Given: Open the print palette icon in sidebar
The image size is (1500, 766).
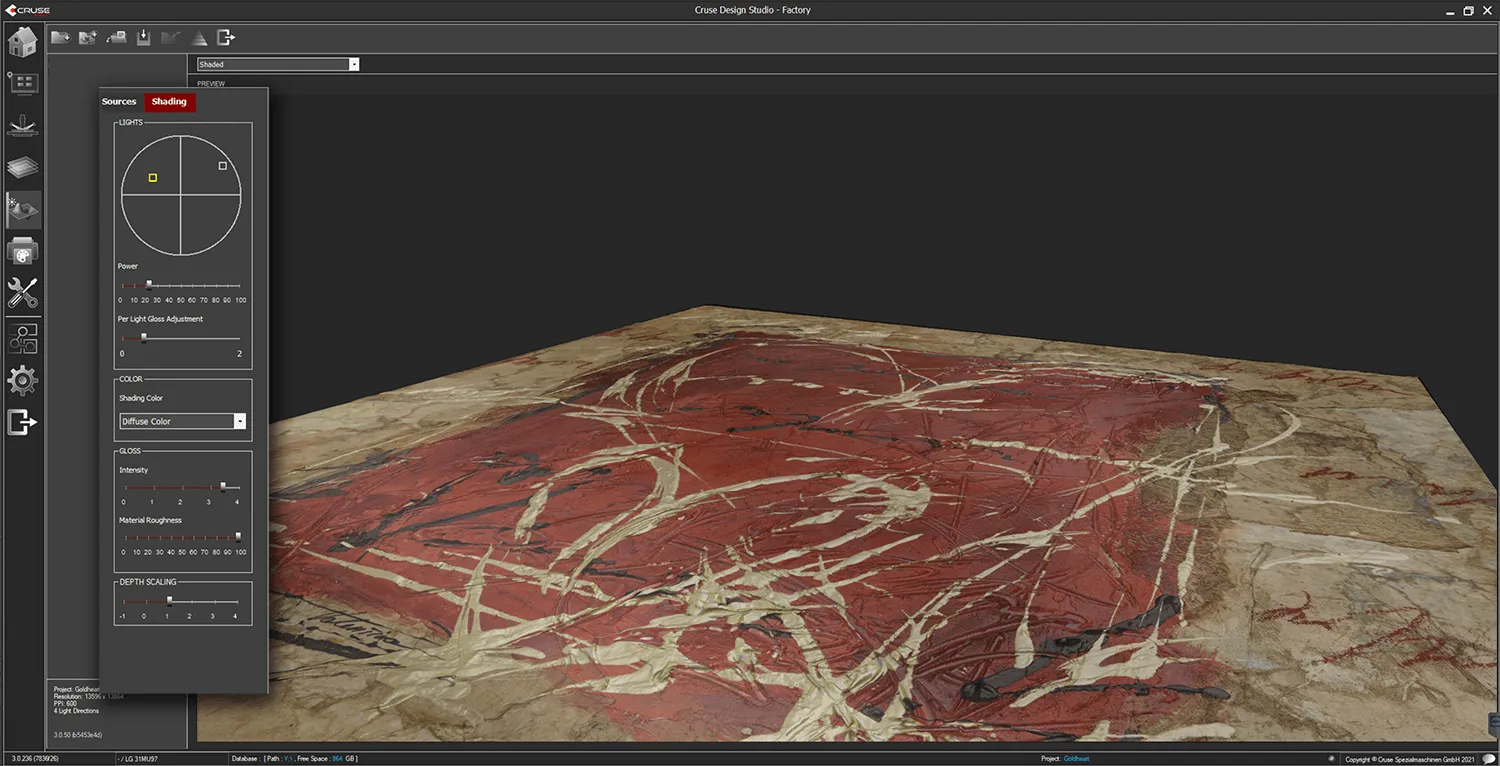Looking at the screenshot, I should click(x=22, y=251).
